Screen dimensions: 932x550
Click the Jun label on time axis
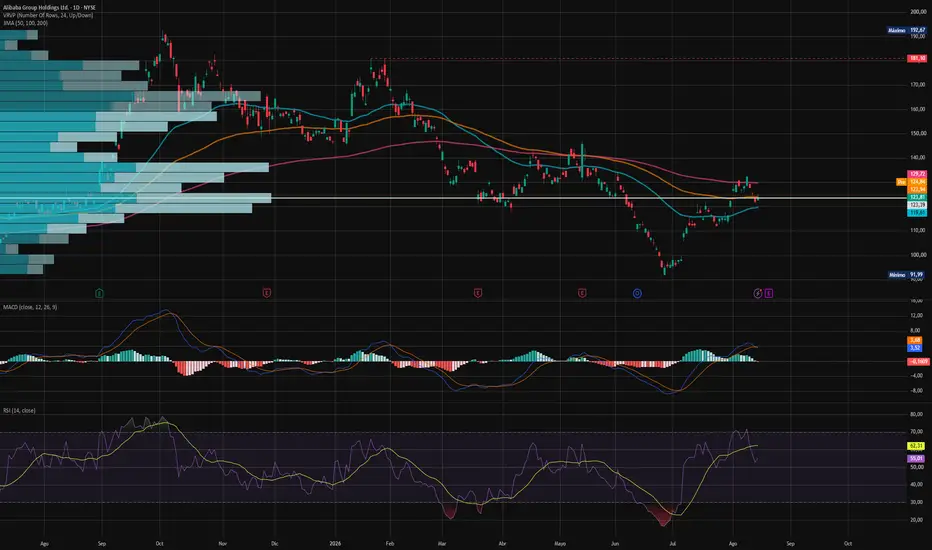(x=615, y=543)
